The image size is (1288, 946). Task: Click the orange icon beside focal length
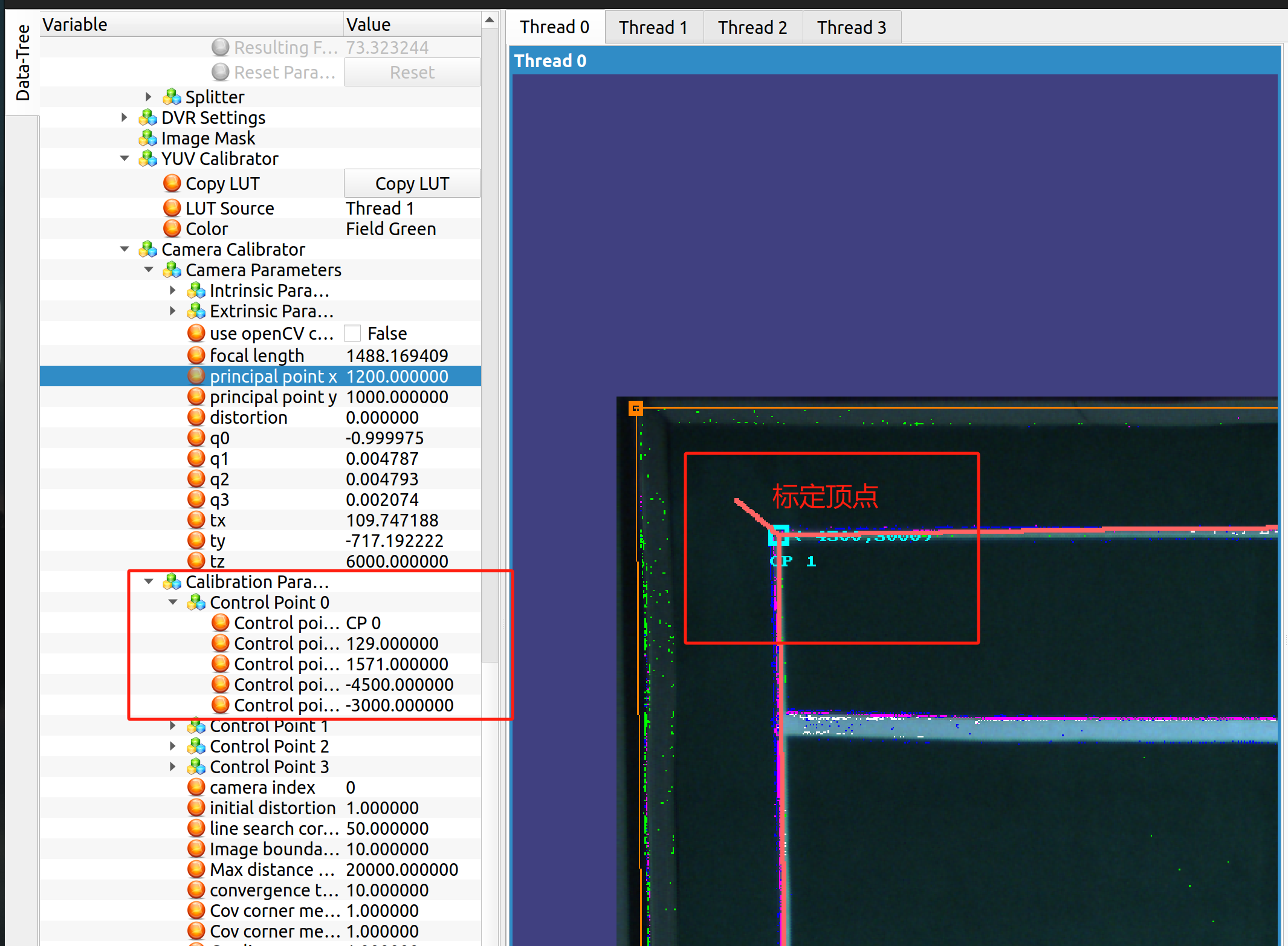[x=196, y=355]
